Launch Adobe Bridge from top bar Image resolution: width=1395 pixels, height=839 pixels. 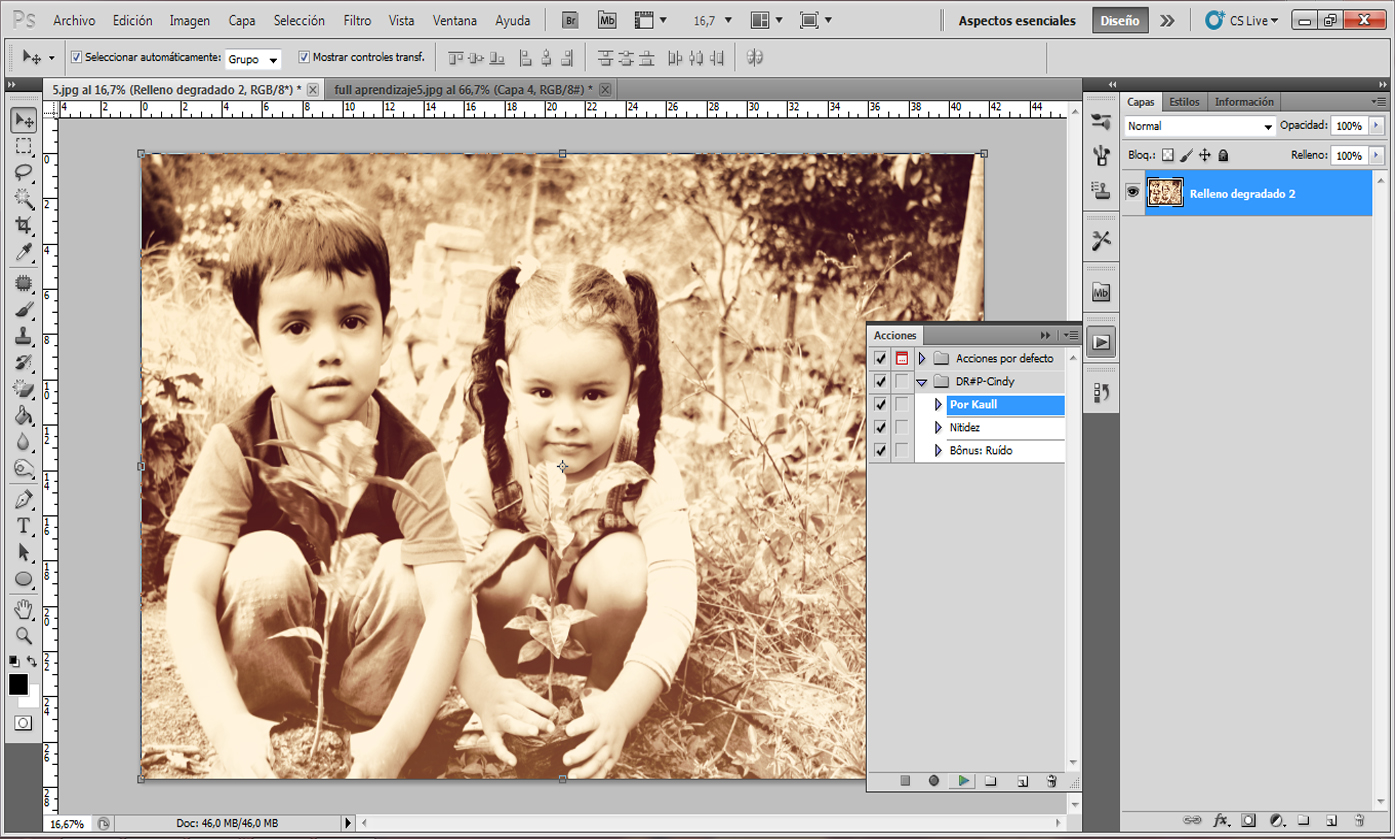click(x=569, y=20)
